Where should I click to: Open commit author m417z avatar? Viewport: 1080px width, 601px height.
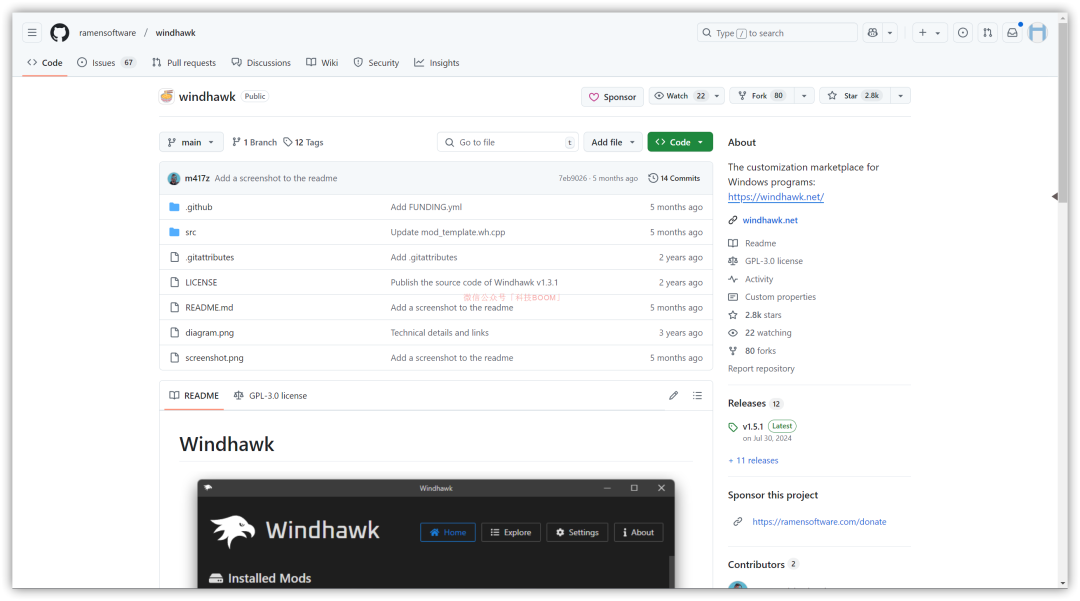(174, 178)
